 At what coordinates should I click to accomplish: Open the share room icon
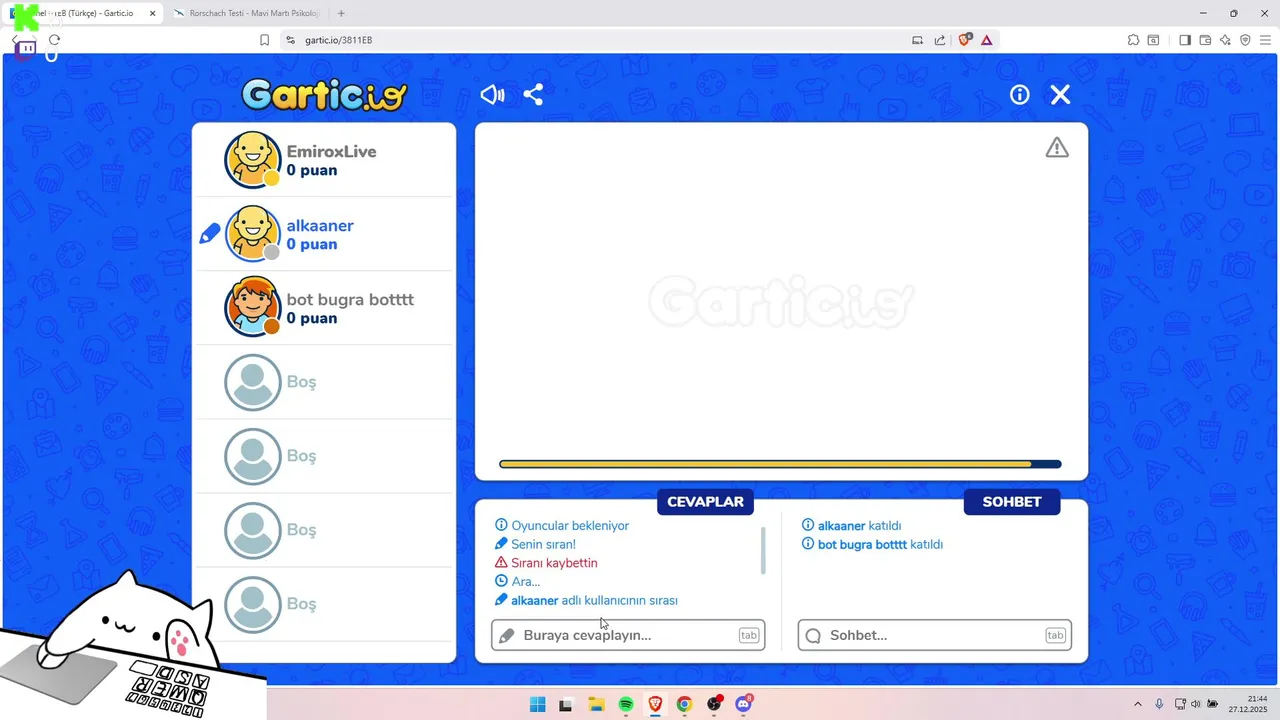tap(533, 94)
